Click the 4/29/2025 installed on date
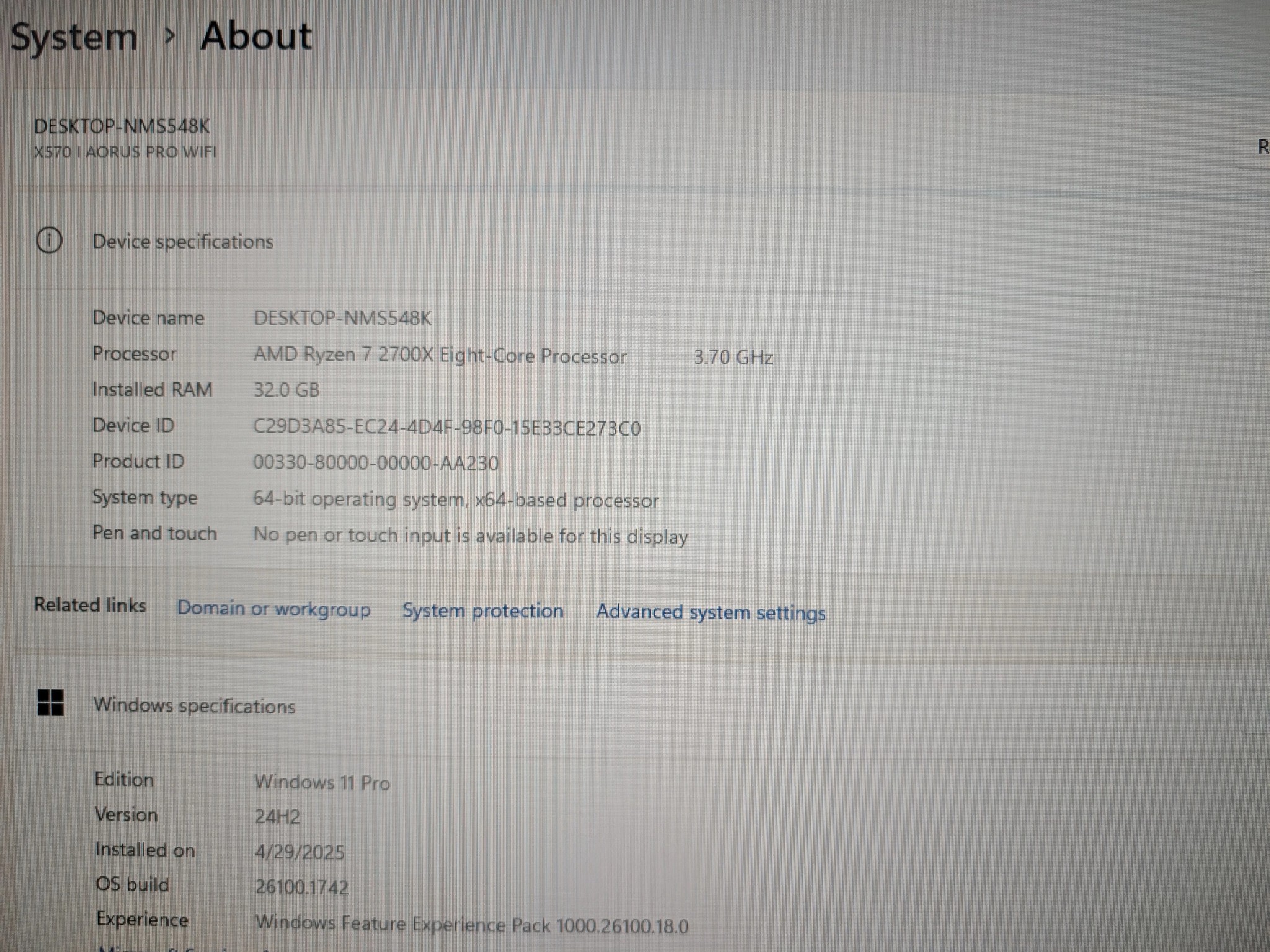1270x952 pixels. pos(299,852)
